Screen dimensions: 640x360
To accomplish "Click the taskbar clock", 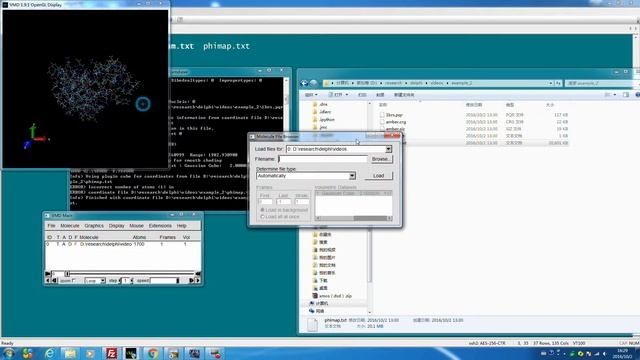I will pos(623,353).
